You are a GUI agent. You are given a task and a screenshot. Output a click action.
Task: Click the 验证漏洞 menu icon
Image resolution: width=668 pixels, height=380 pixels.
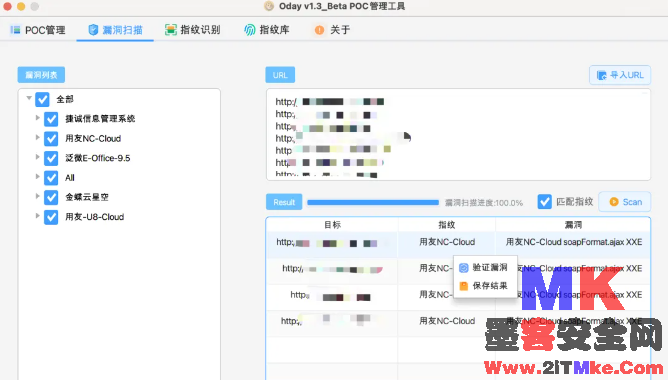[x=464, y=268]
